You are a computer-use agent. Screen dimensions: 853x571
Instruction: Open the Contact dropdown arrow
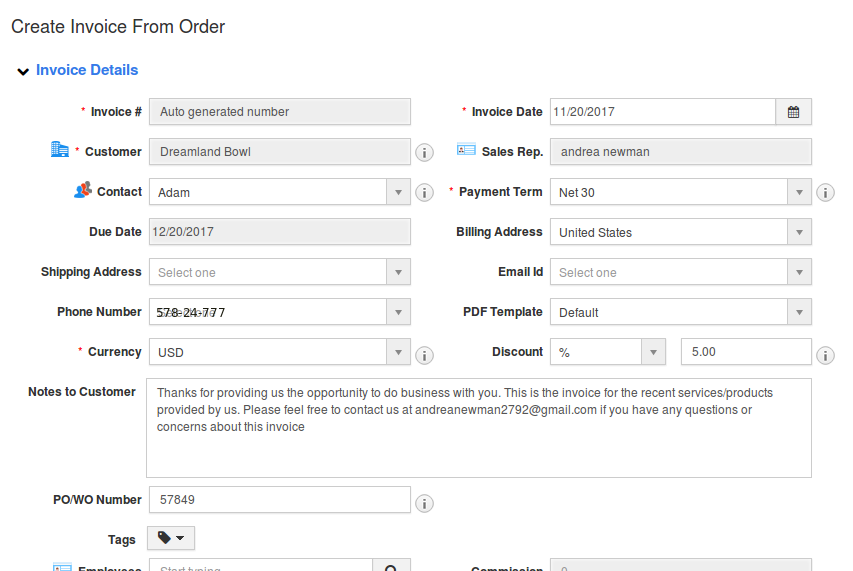398,192
